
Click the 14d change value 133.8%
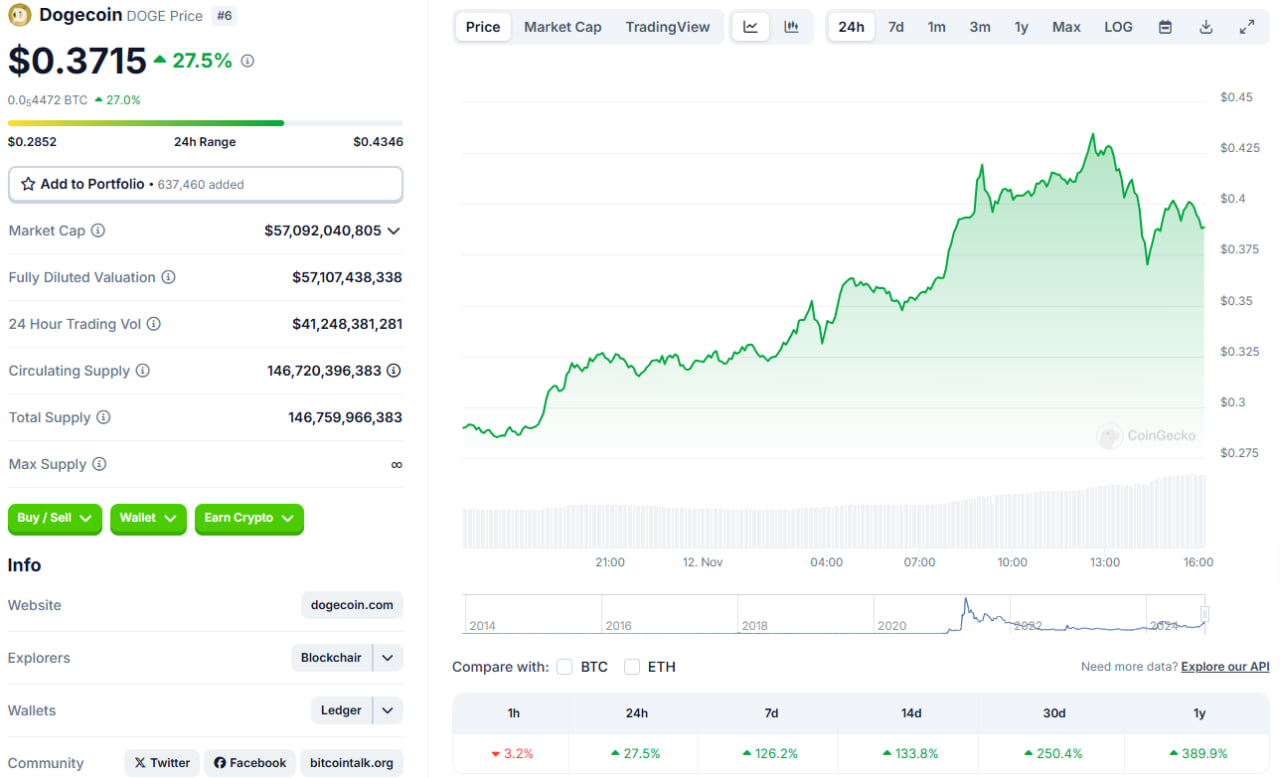(910, 753)
